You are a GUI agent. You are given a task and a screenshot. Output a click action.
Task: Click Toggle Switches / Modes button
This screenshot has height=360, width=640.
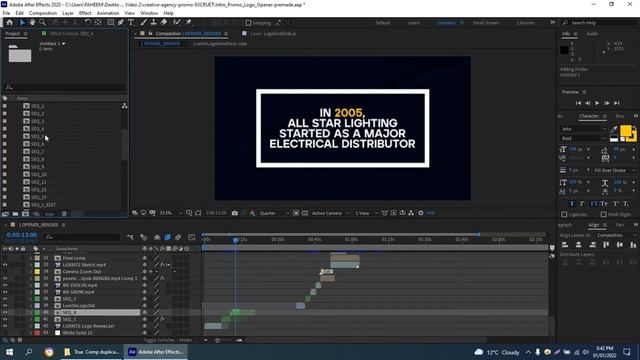click(x=168, y=340)
